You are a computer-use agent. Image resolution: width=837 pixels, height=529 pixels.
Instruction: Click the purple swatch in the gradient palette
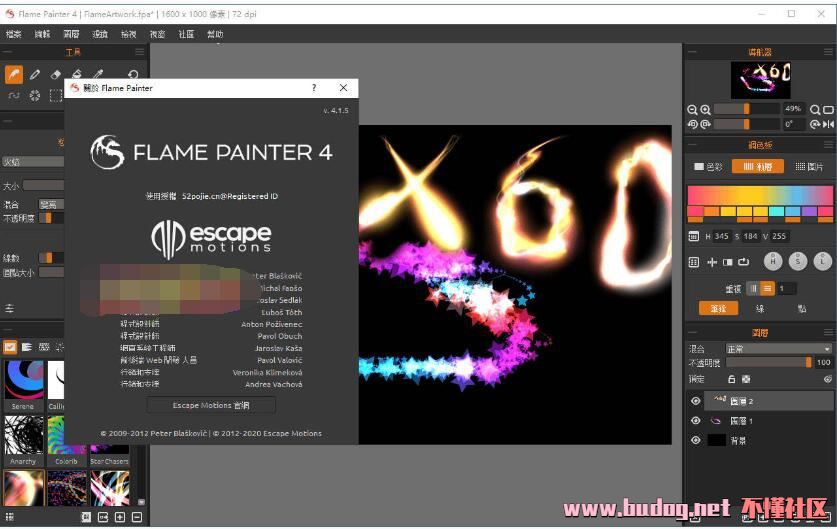click(809, 211)
